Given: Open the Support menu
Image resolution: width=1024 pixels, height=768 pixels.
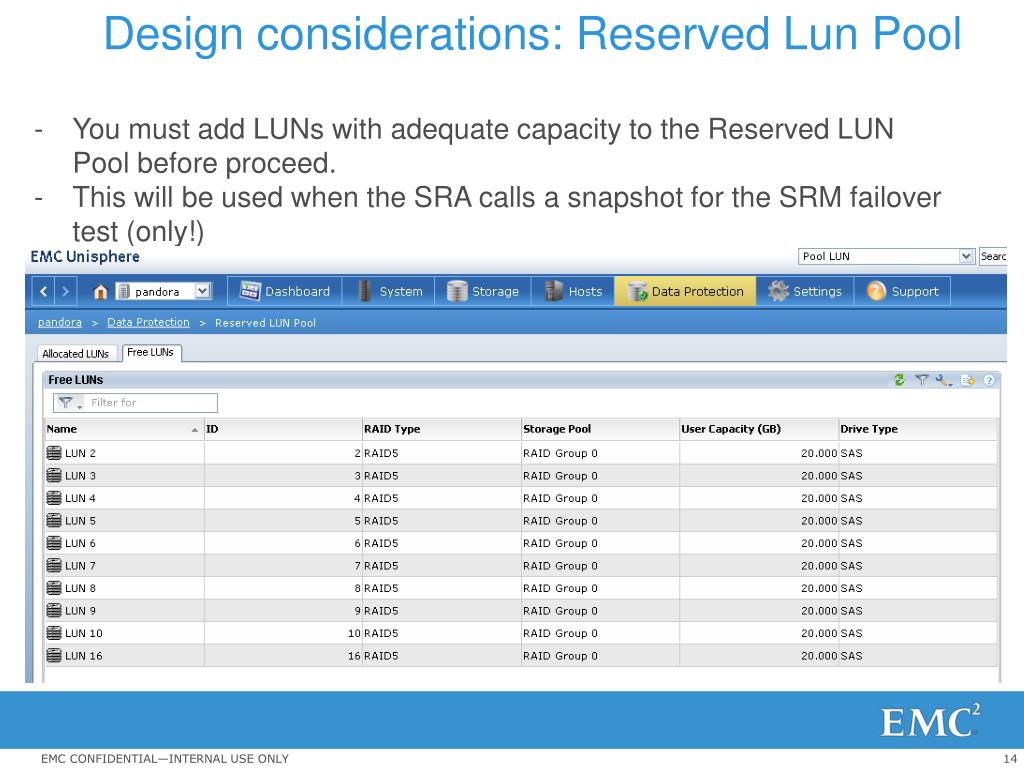Looking at the screenshot, I should [x=903, y=291].
